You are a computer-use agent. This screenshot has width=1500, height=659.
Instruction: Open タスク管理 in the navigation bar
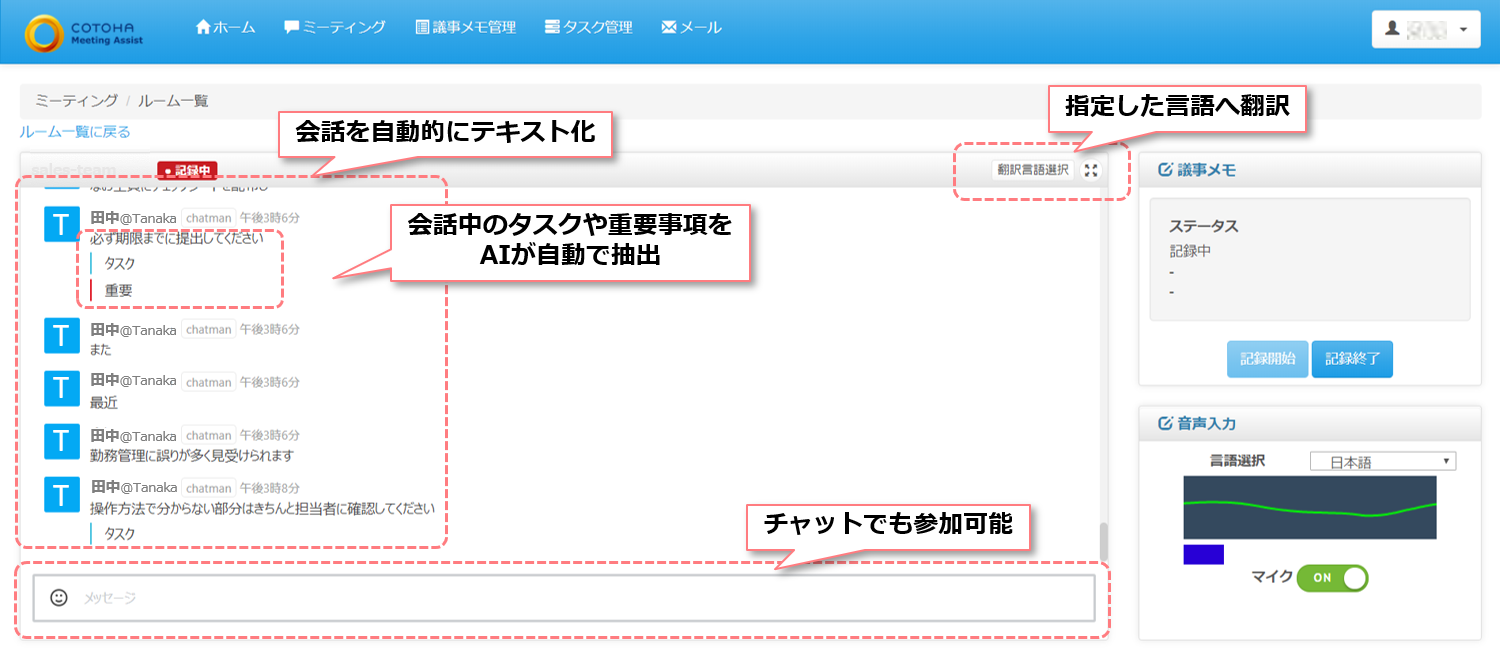tap(589, 27)
